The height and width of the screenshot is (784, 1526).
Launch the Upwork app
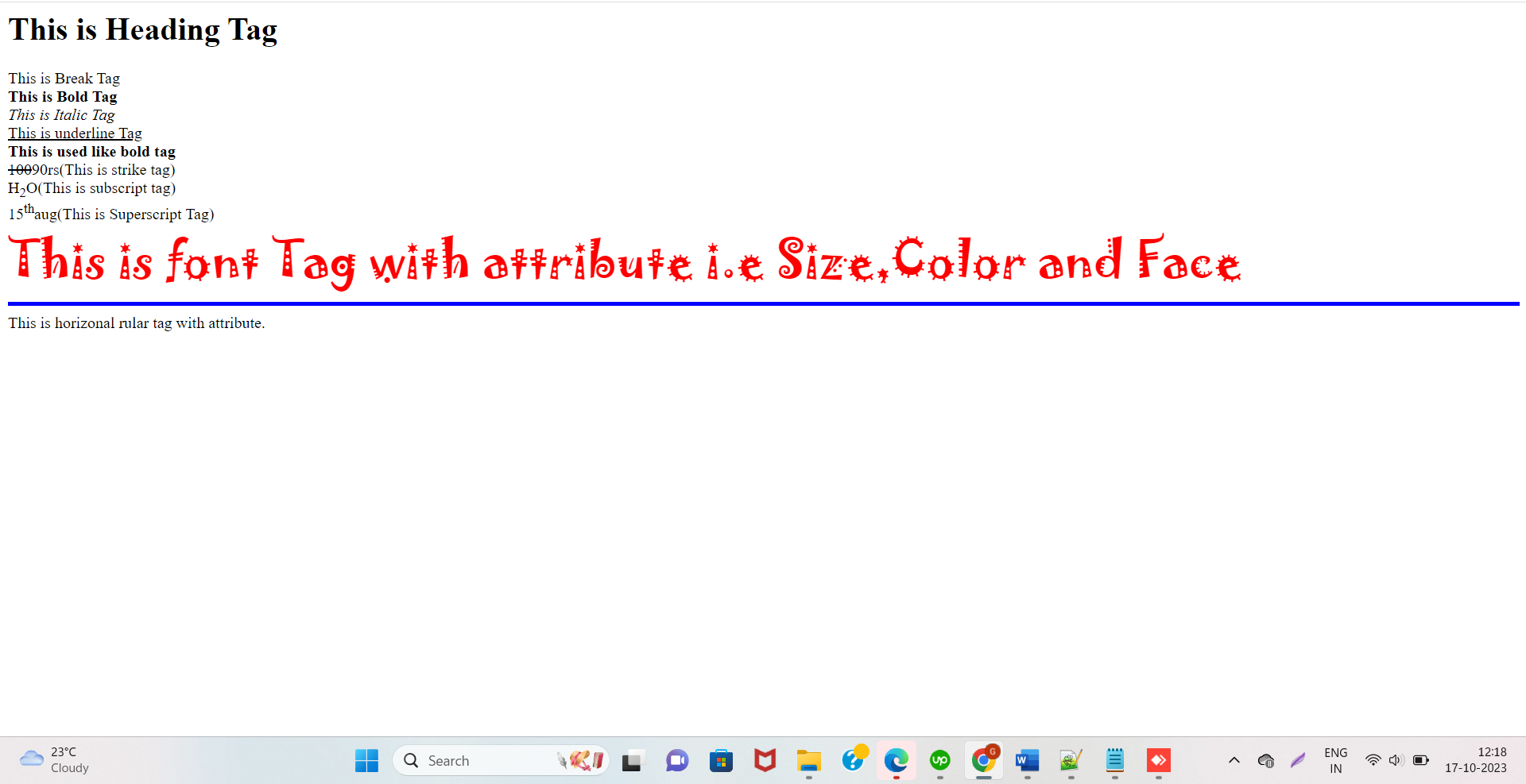pyautogui.click(x=939, y=760)
